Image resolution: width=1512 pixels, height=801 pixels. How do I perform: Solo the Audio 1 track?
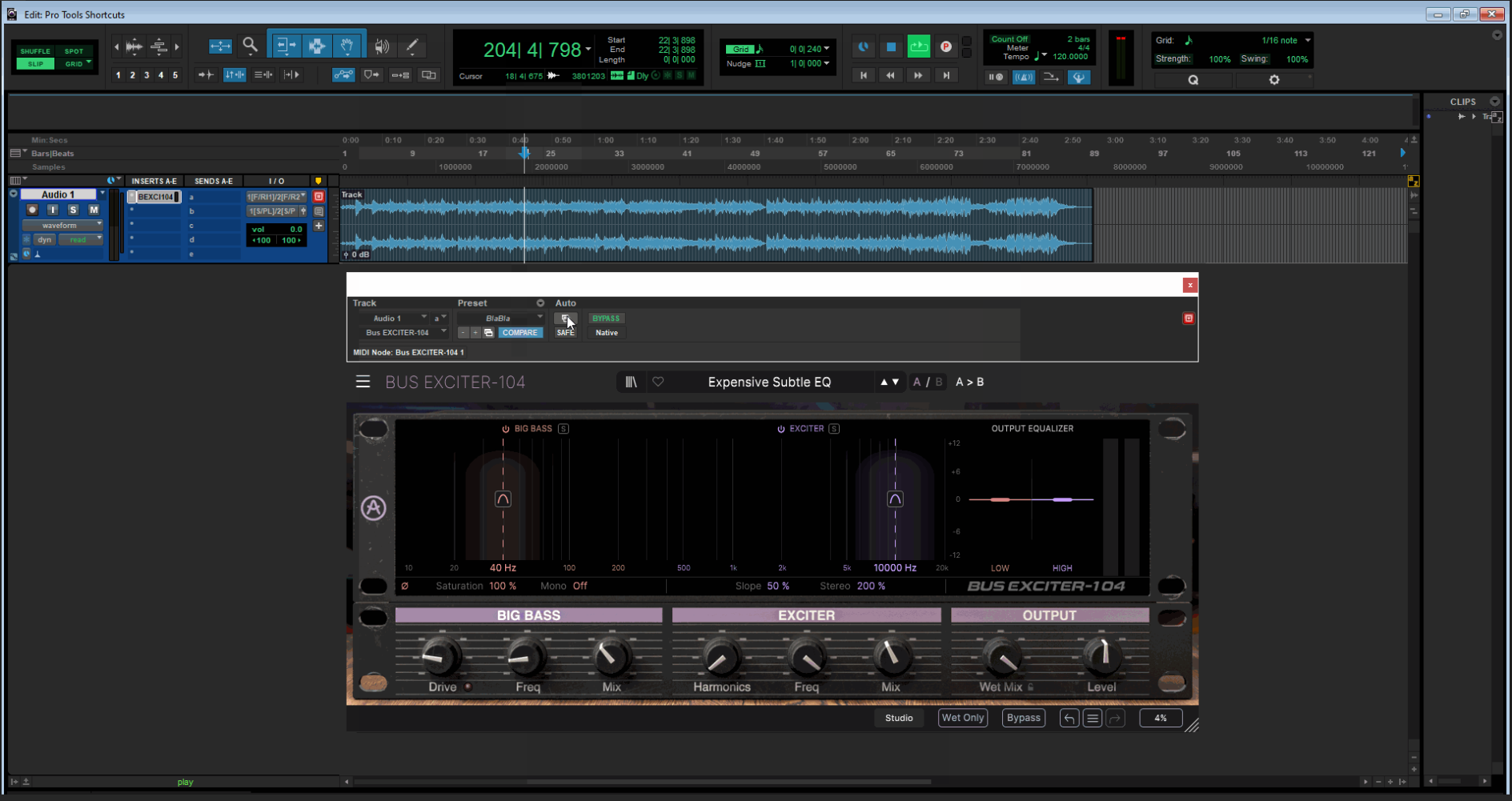tap(74, 210)
